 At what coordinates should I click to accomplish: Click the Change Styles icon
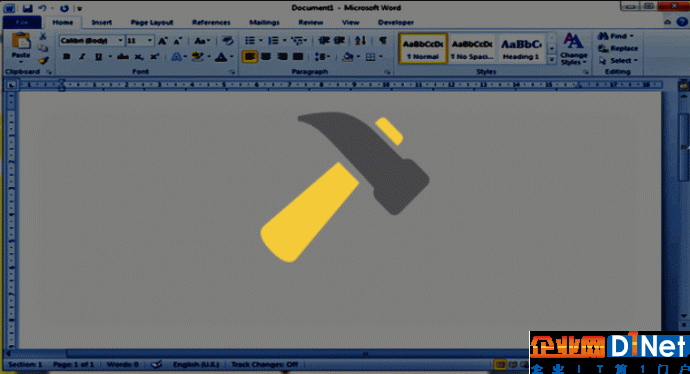point(573,49)
